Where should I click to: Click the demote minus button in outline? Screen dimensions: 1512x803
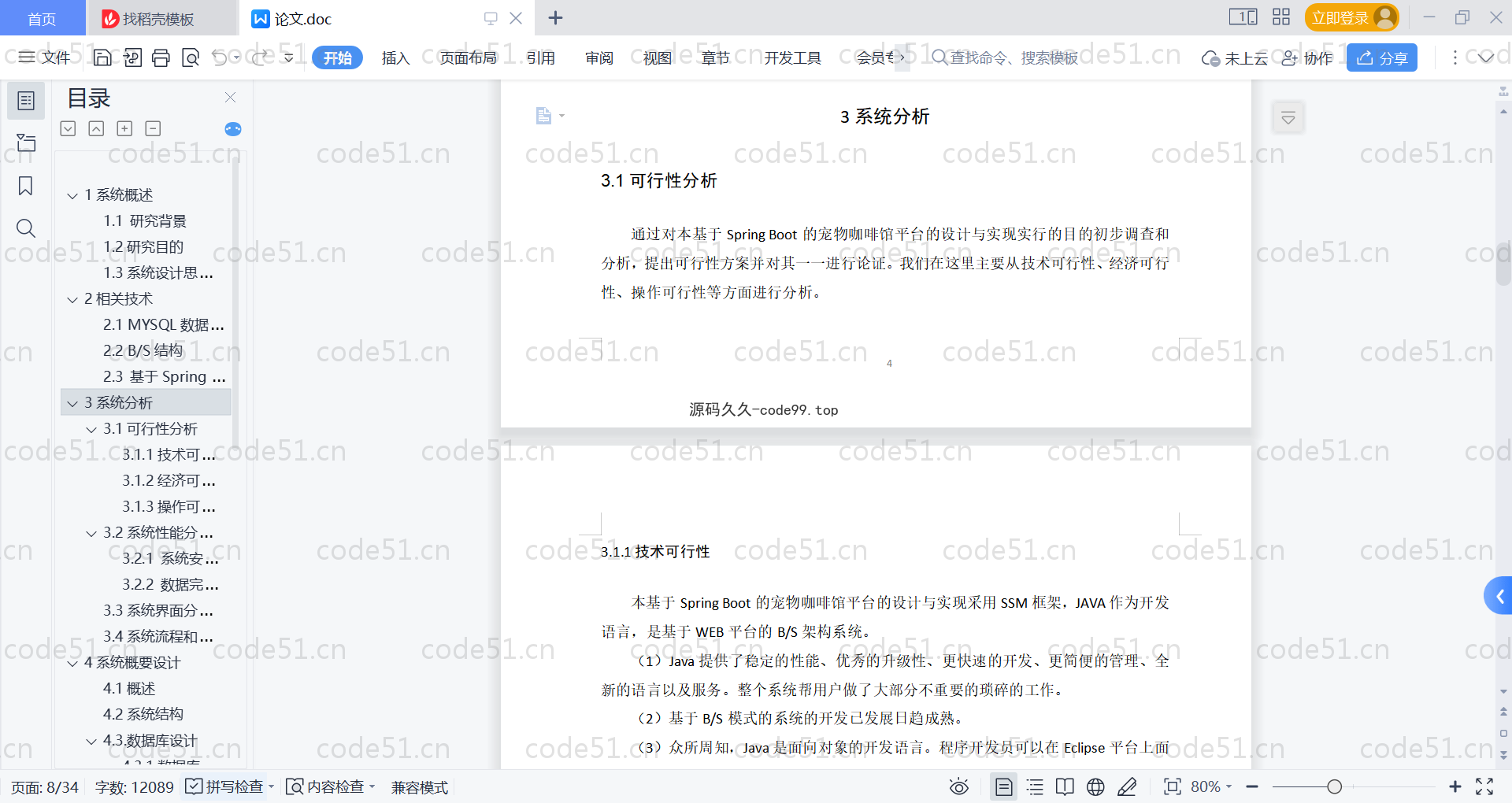click(153, 128)
